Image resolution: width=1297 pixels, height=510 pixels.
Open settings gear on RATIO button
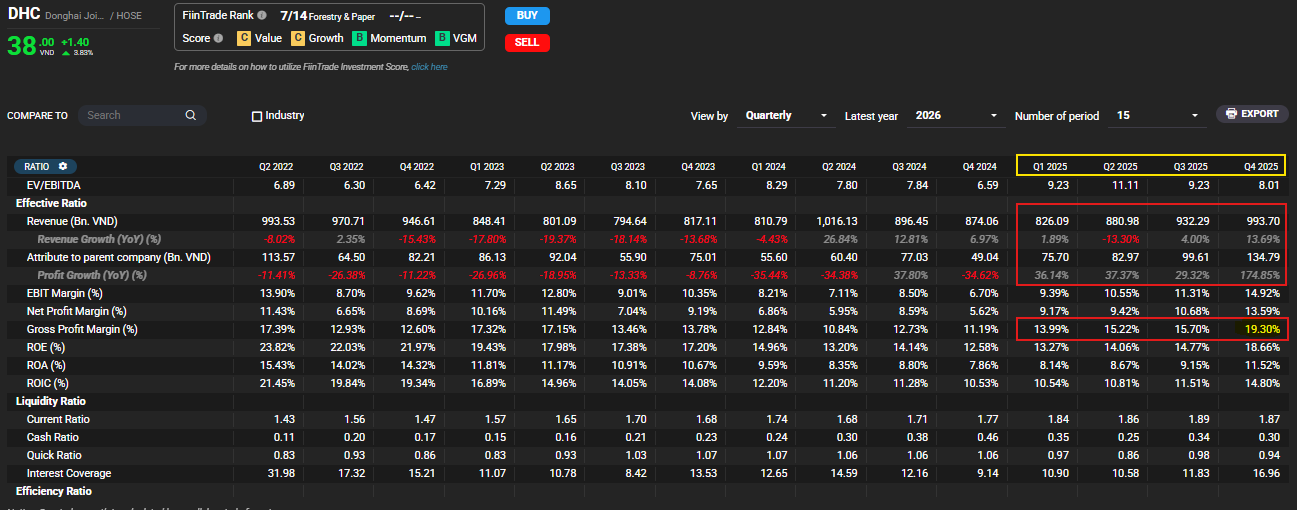click(63, 166)
